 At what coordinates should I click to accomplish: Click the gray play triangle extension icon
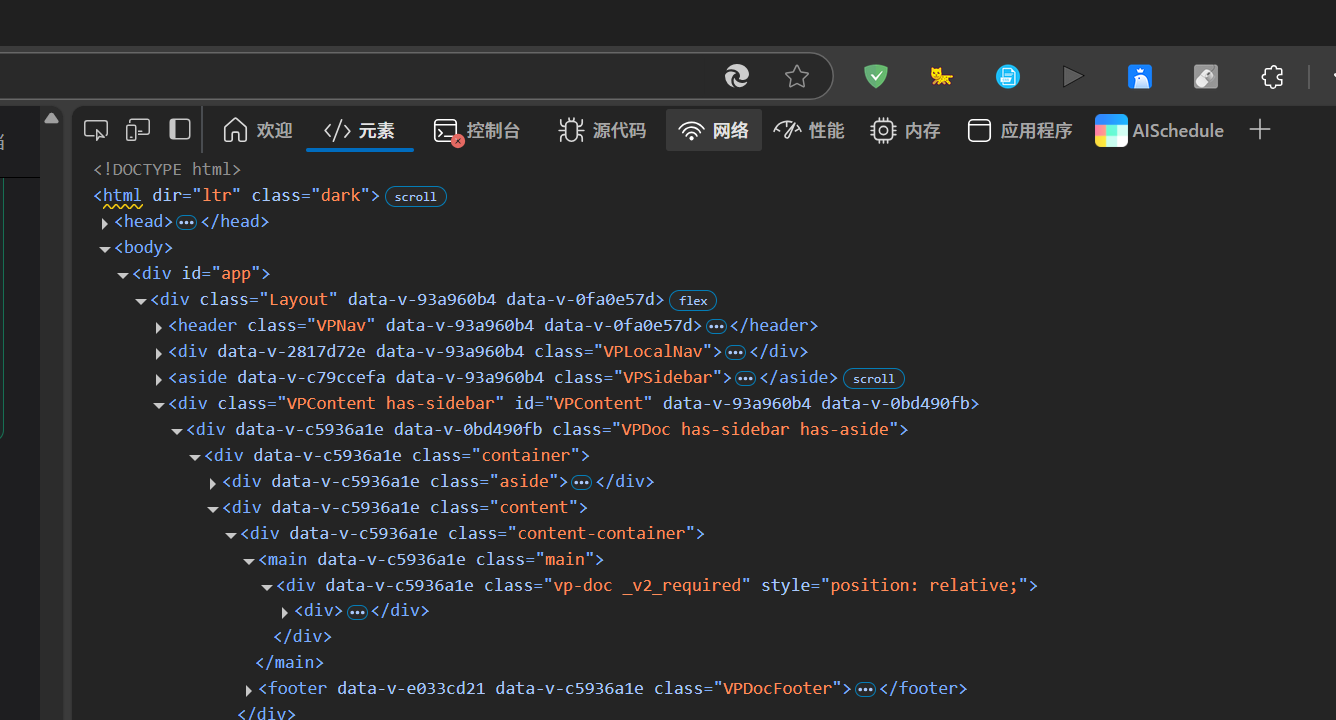pos(1073,77)
